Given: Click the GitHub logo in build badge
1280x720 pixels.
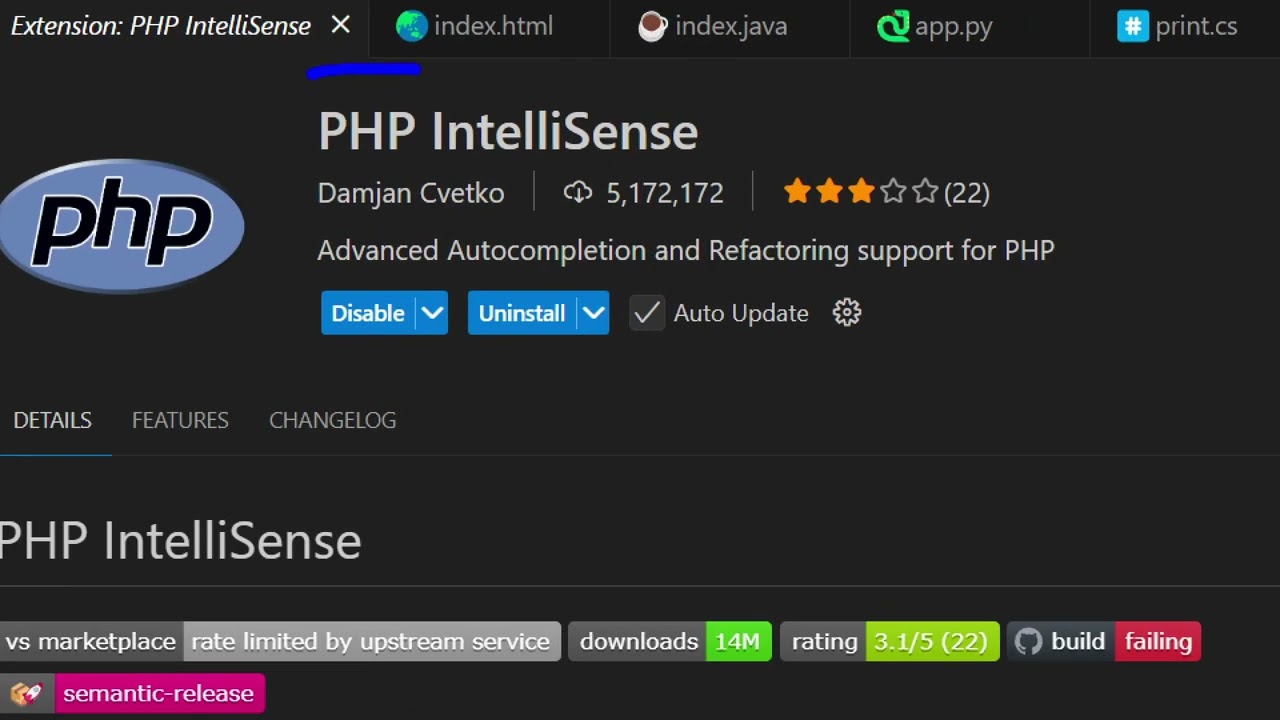Looking at the screenshot, I should coord(1029,641).
